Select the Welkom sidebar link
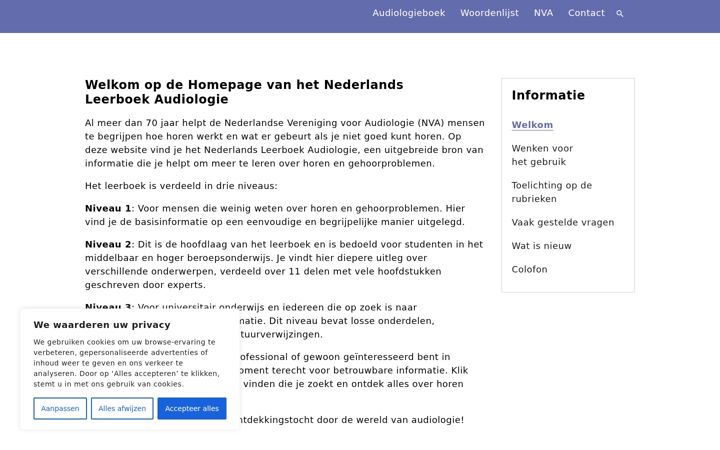 pos(532,125)
